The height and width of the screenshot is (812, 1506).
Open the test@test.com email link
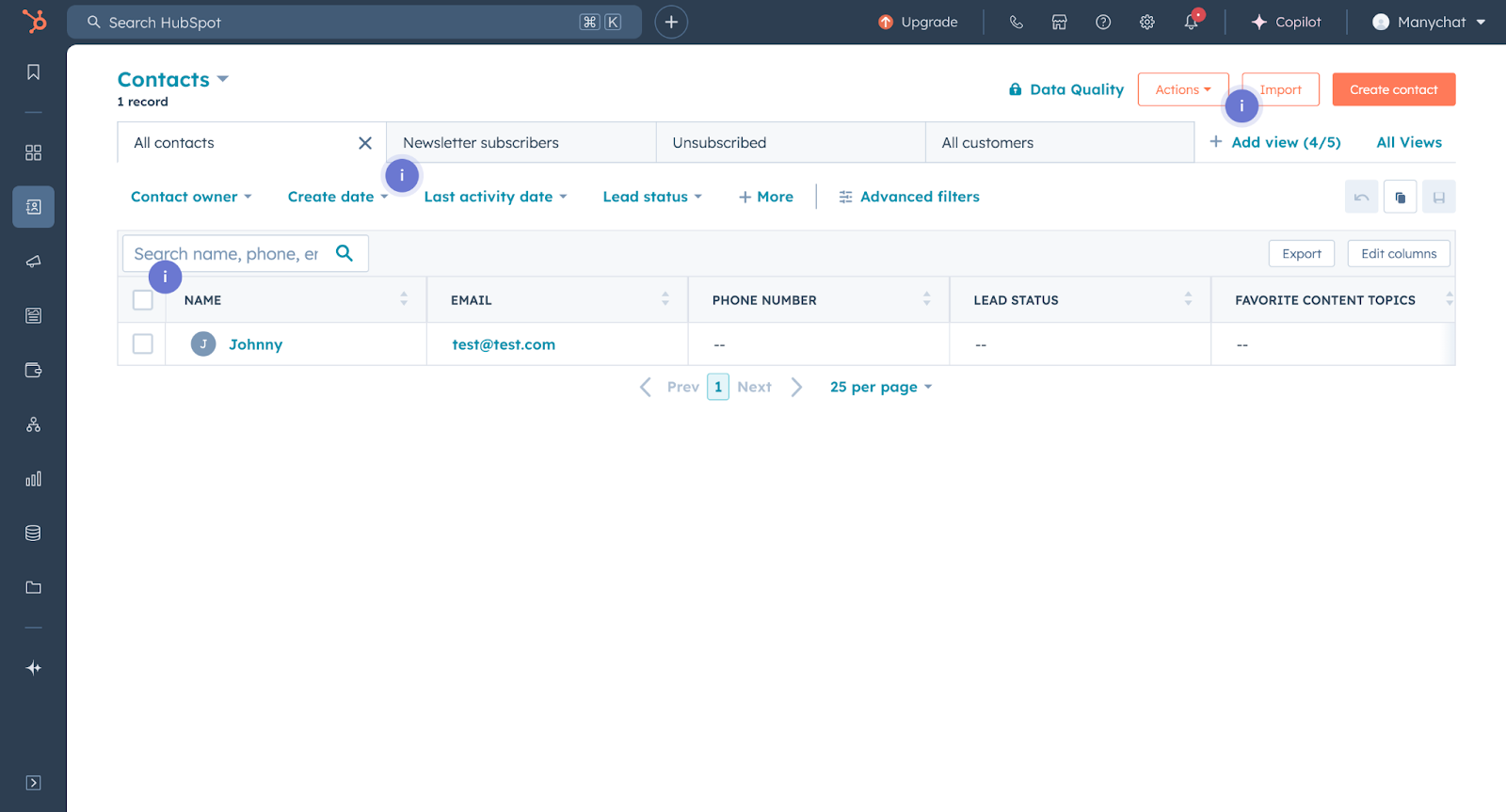[504, 344]
